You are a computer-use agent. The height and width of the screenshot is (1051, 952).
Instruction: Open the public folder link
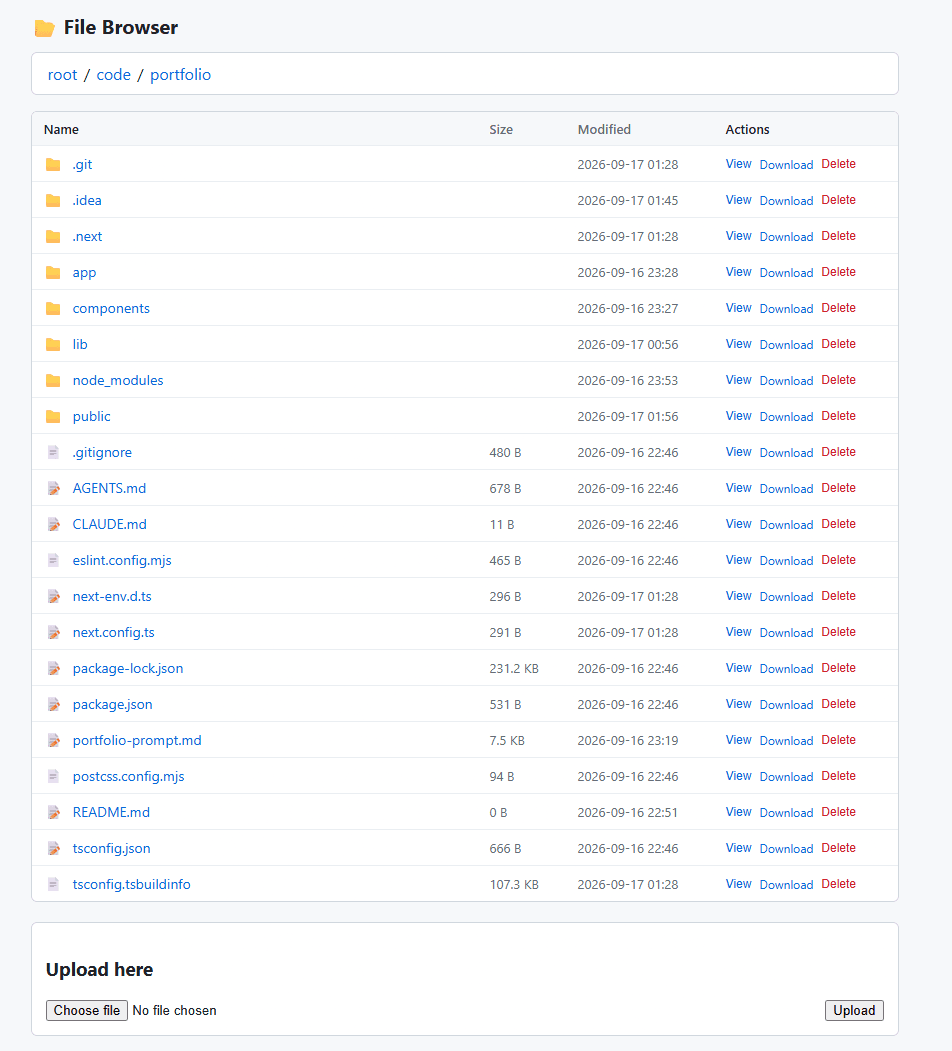coord(92,416)
